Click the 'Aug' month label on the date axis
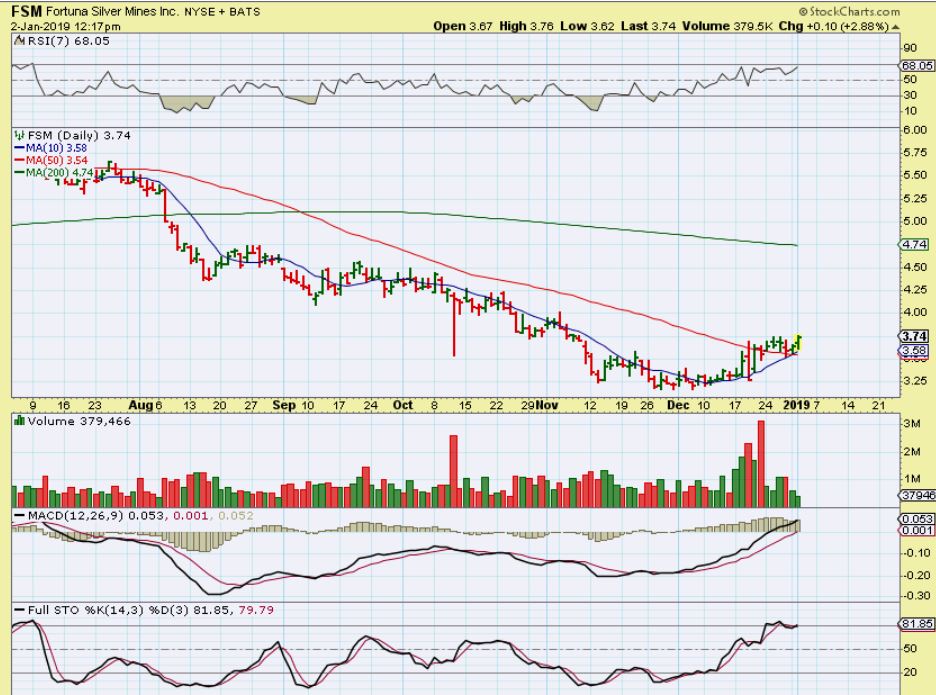 click(141, 405)
